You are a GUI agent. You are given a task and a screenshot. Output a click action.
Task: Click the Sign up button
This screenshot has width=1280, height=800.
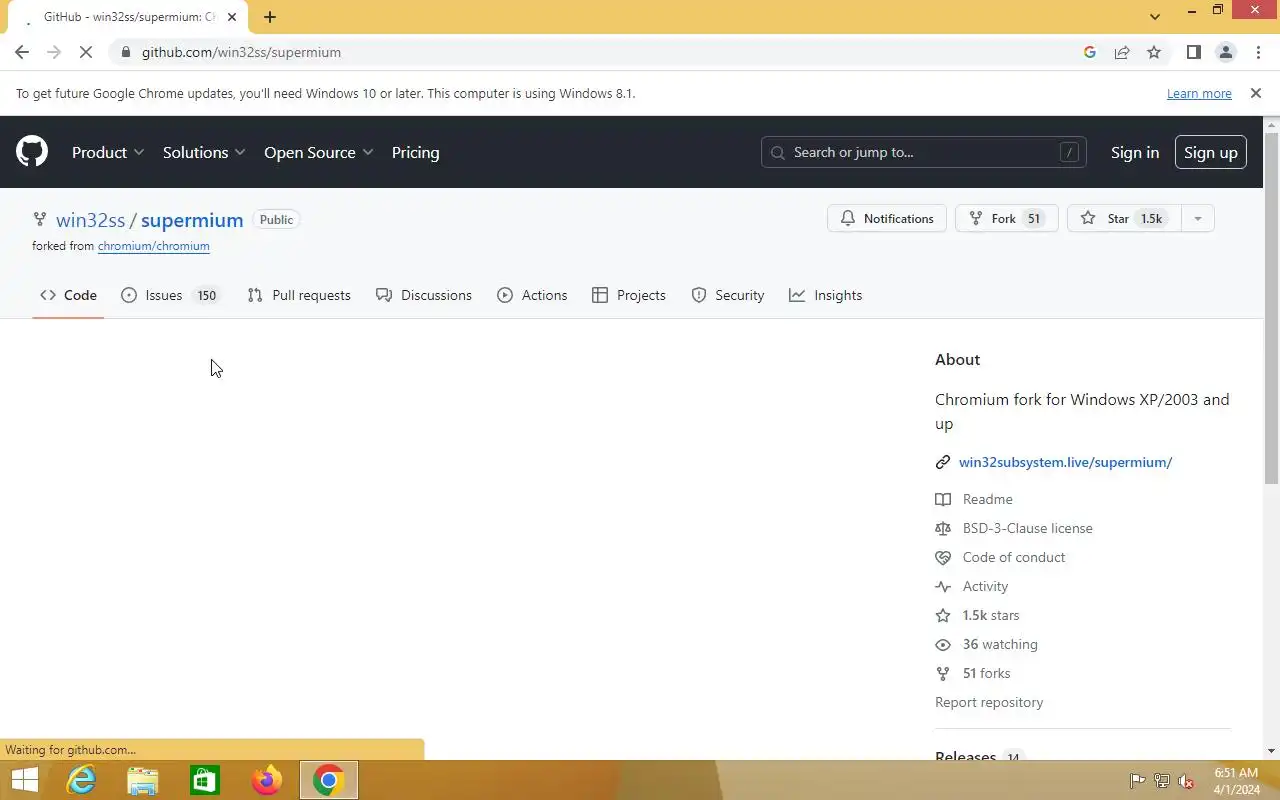[x=1210, y=152]
